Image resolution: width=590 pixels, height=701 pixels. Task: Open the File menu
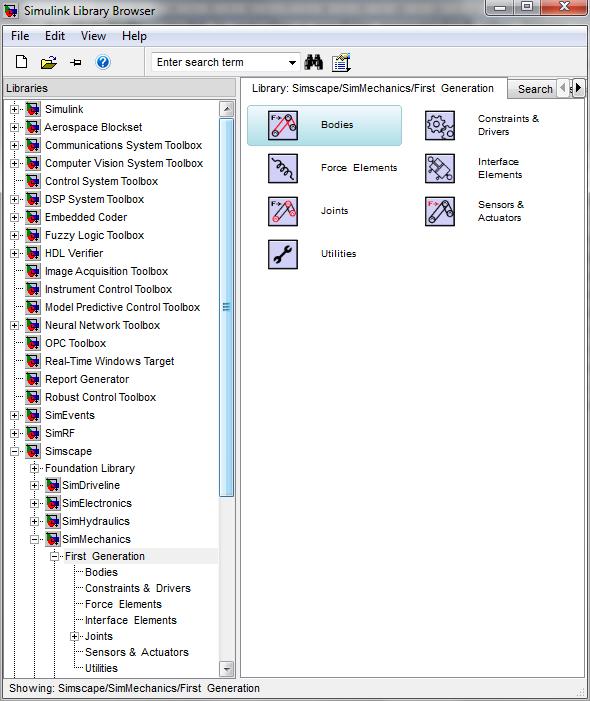click(20, 36)
